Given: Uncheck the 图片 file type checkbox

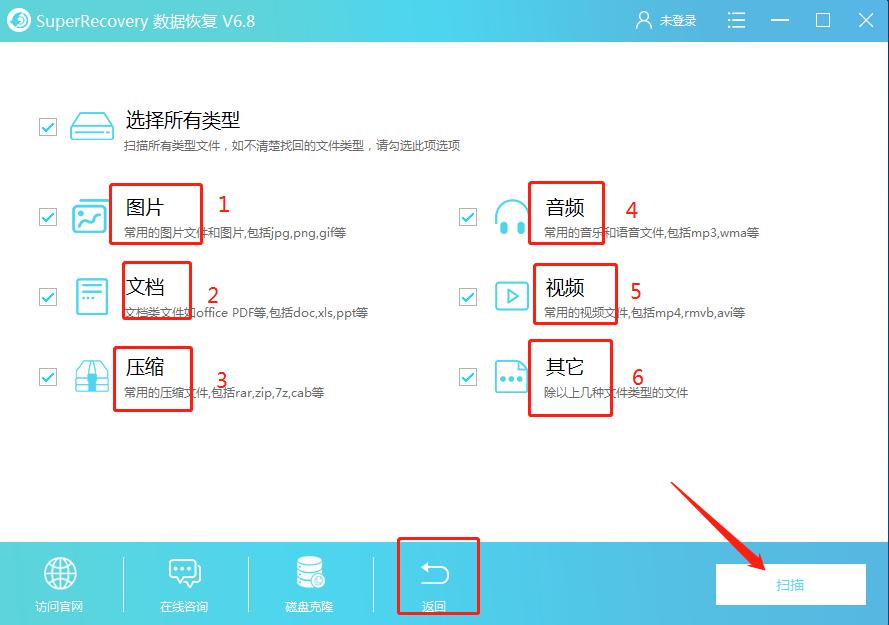Looking at the screenshot, I should pyautogui.click(x=47, y=214).
